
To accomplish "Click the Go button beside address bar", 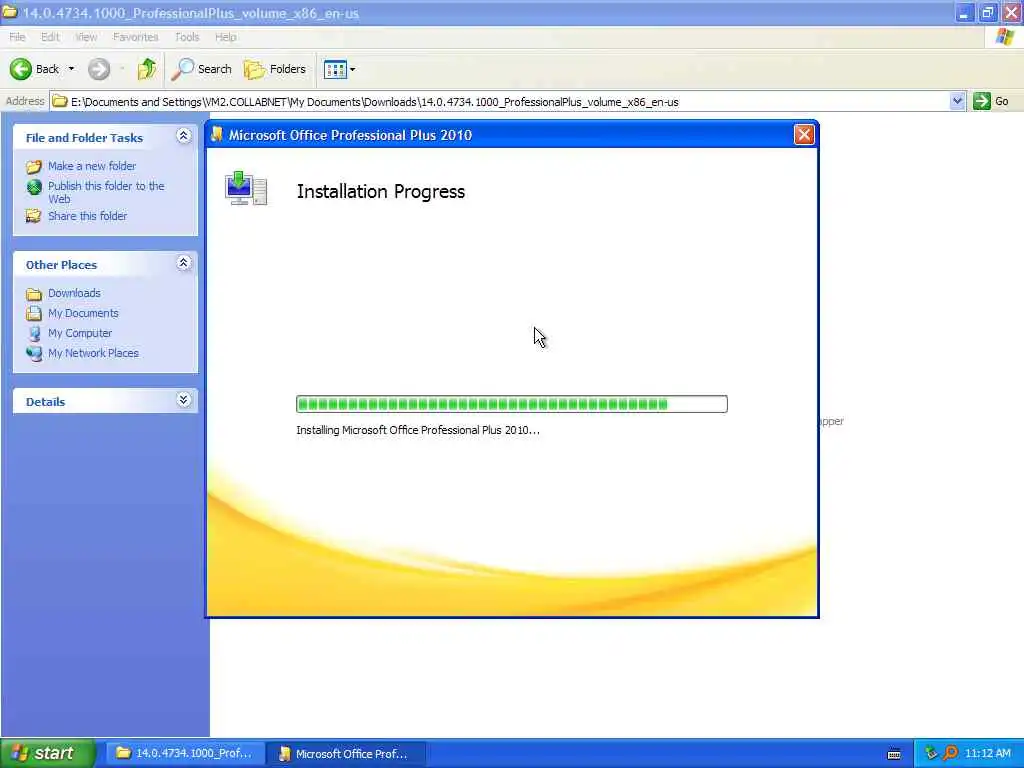I will [991, 101].
